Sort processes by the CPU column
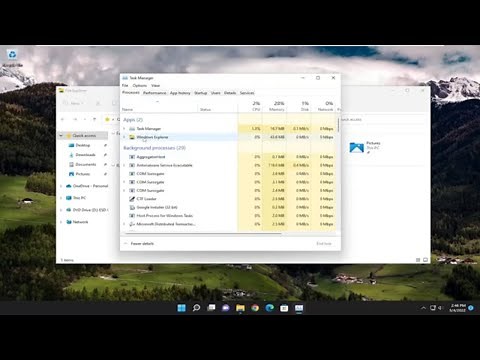 tap(250, 106)
